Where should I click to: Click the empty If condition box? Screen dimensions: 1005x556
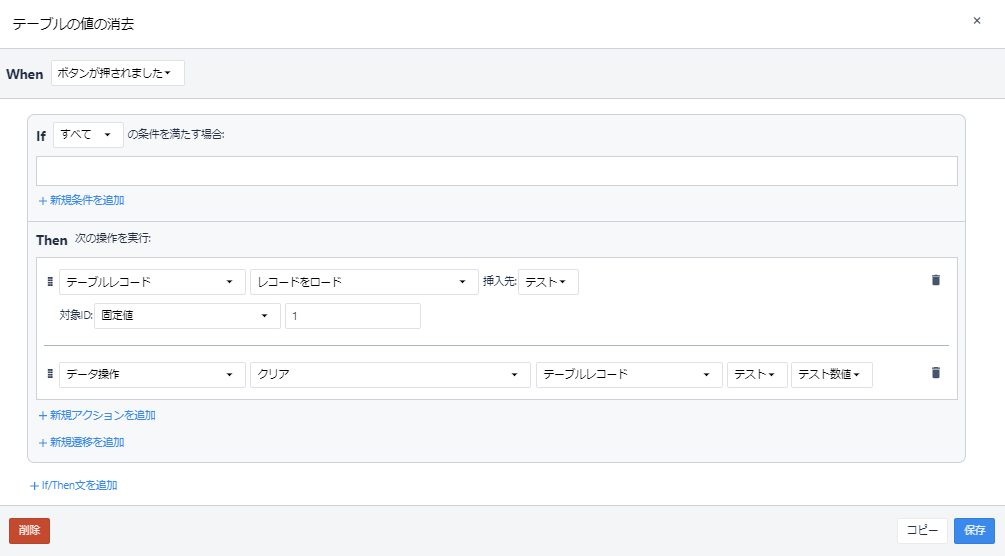[x=497, y=171]
